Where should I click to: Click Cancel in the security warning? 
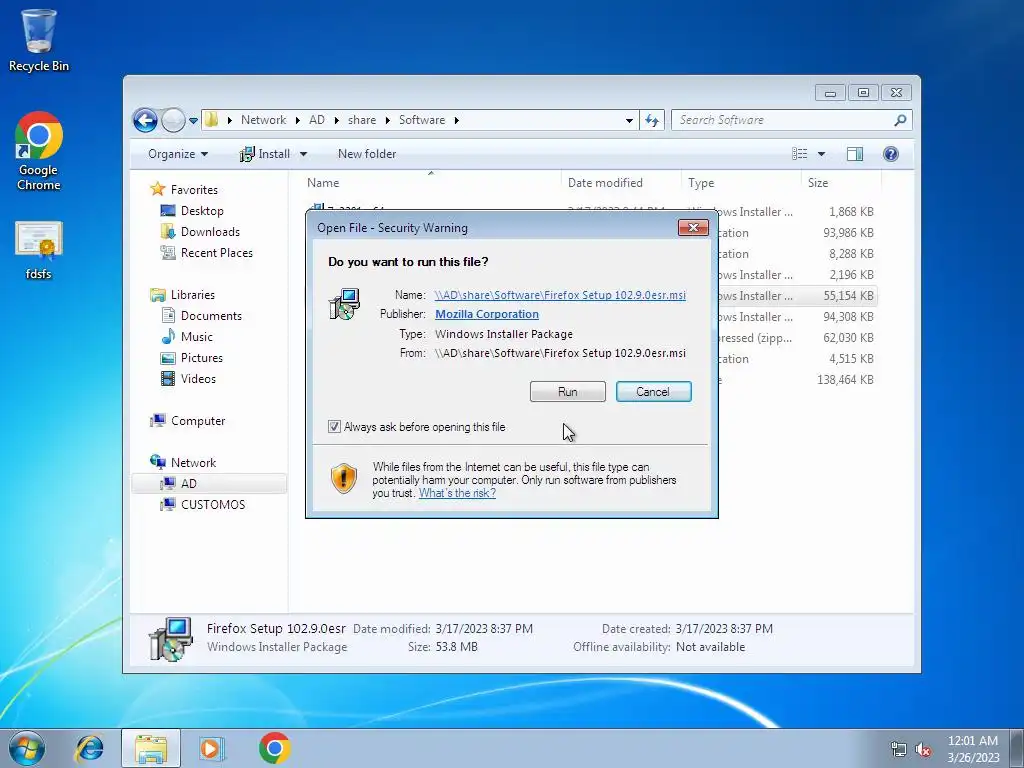point(653,392)
